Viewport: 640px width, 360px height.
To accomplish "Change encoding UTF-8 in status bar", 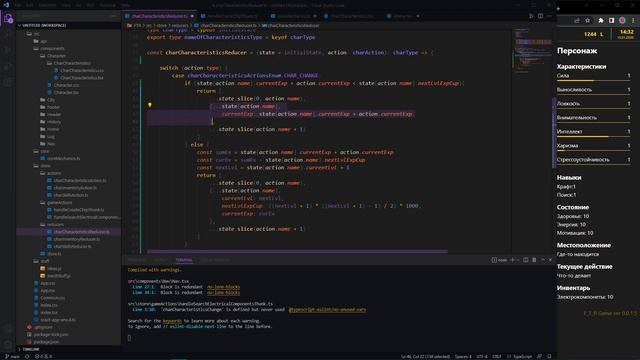I will point(482,356).
